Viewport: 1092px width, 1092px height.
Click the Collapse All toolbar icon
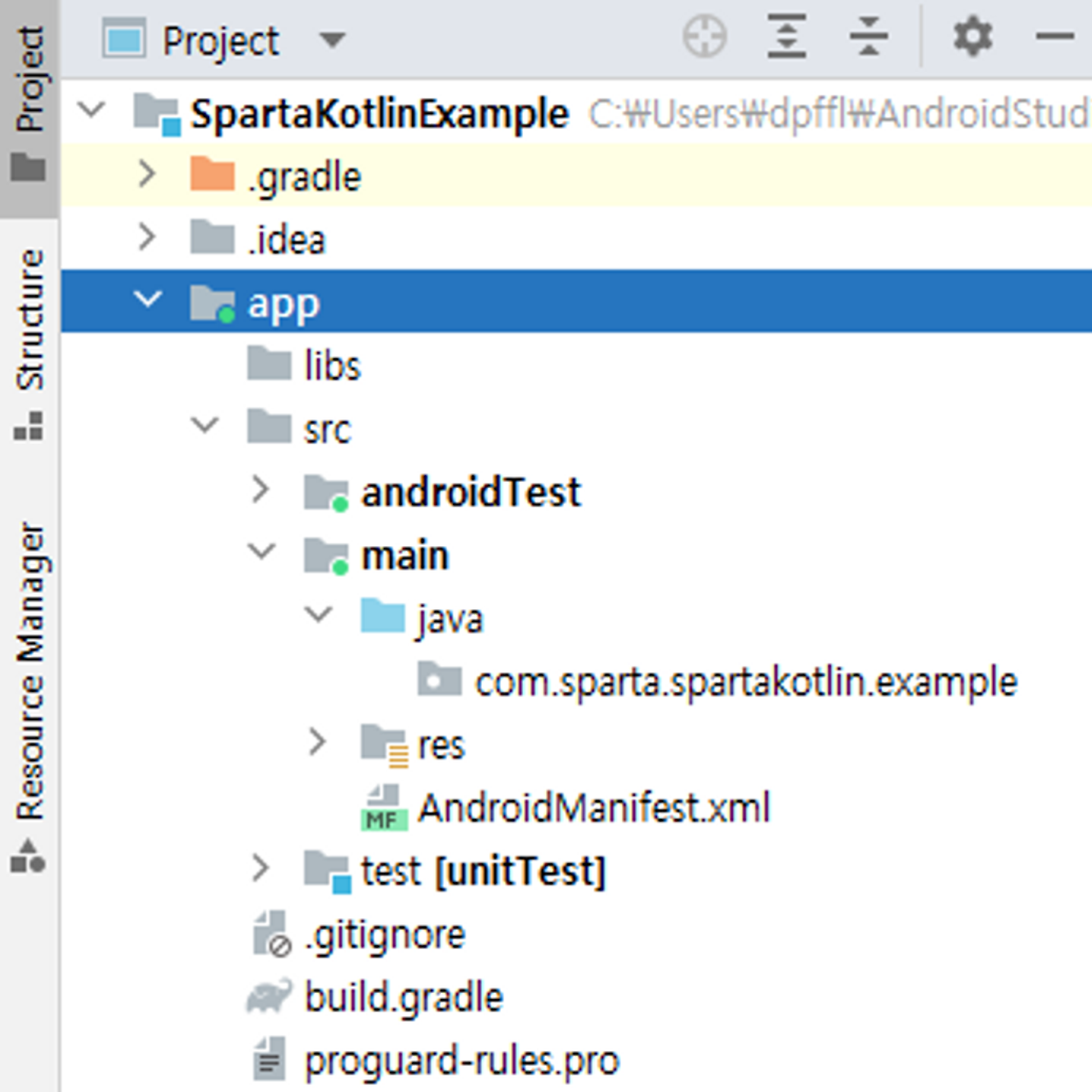868,38
